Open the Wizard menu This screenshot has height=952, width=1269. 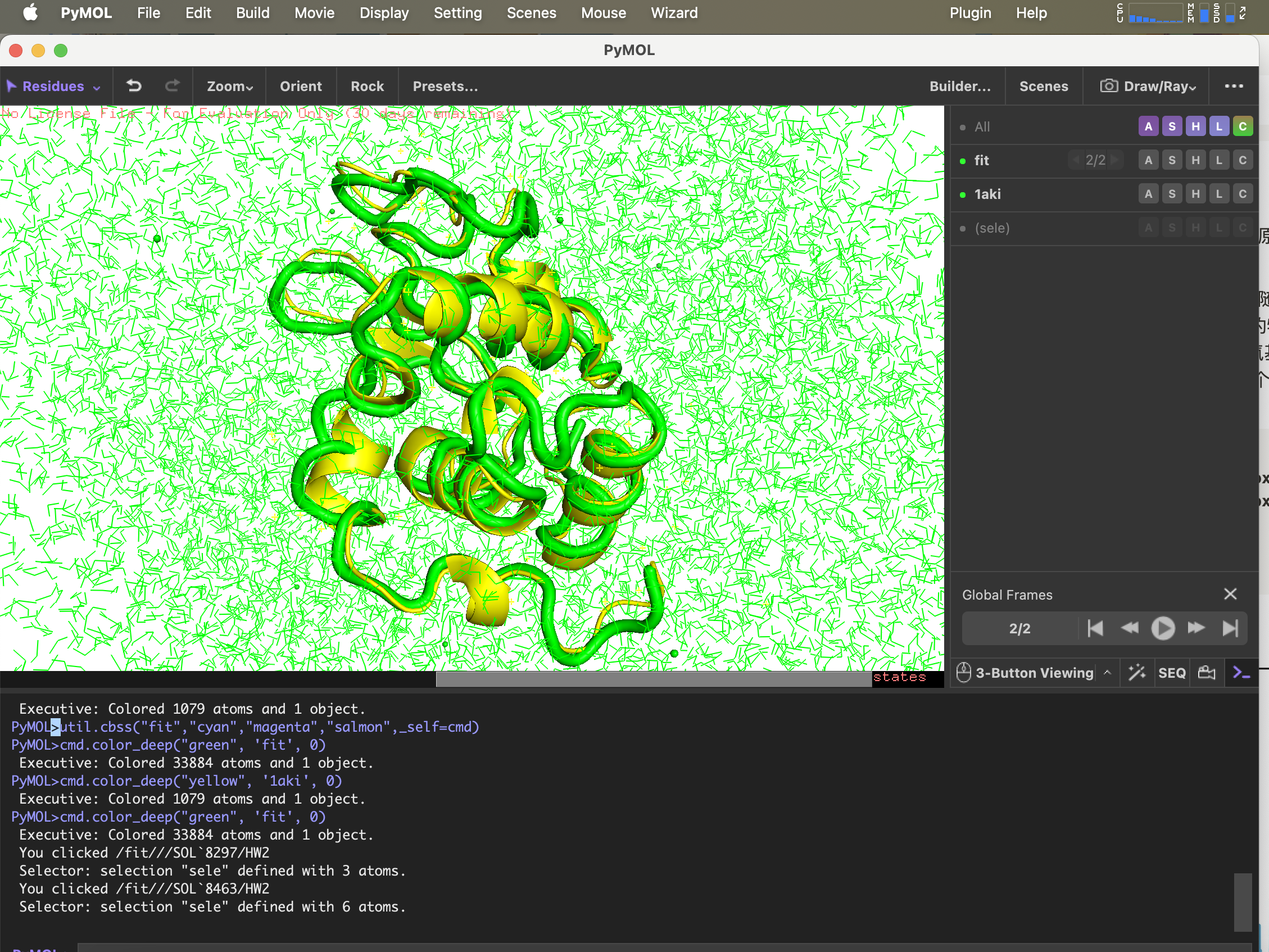point(673,12)
